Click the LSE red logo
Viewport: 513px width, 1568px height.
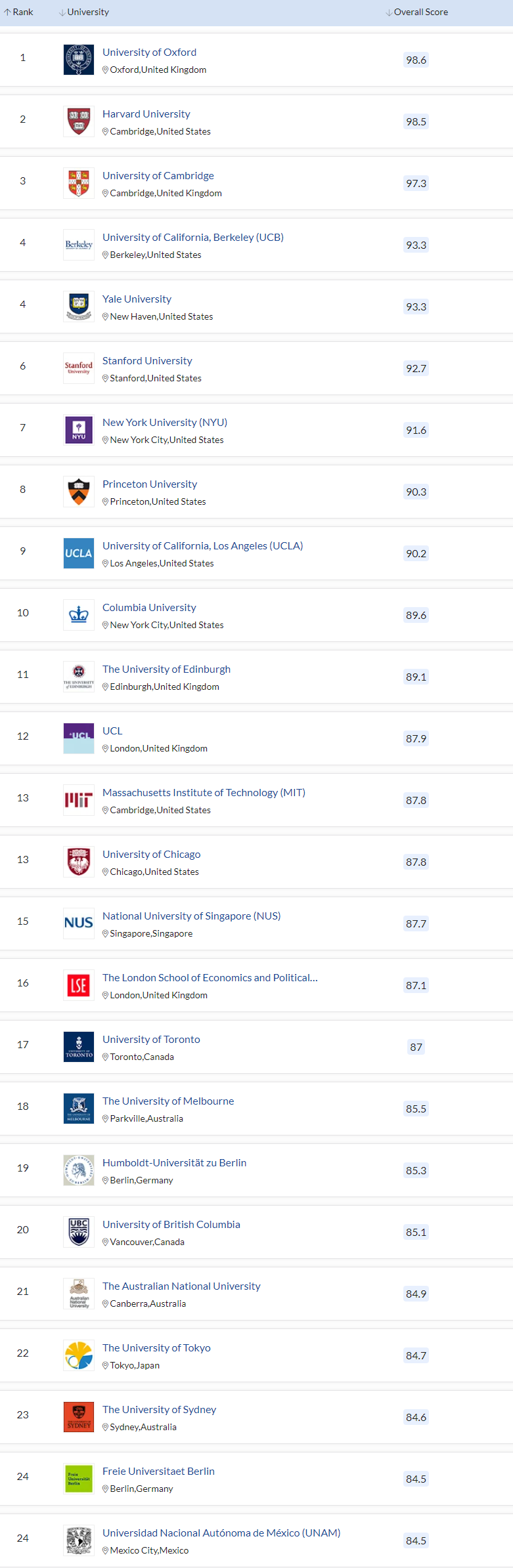[79, 985]
